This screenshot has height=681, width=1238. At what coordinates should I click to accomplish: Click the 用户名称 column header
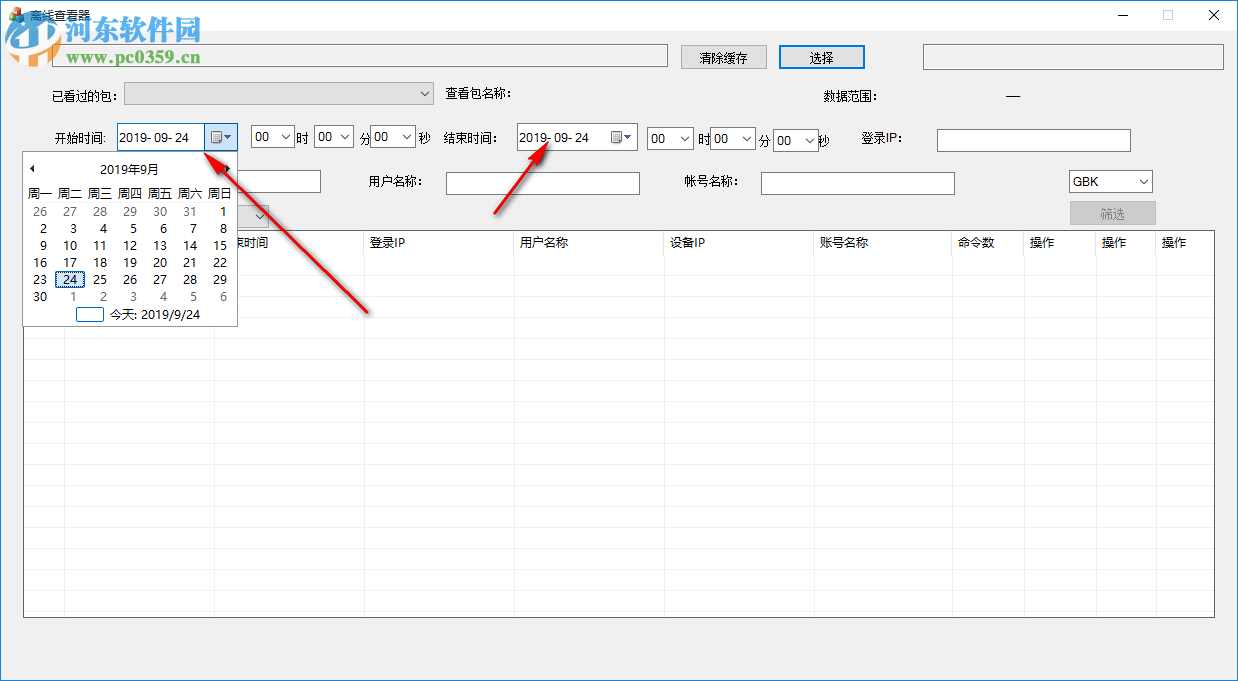point(589,242)
